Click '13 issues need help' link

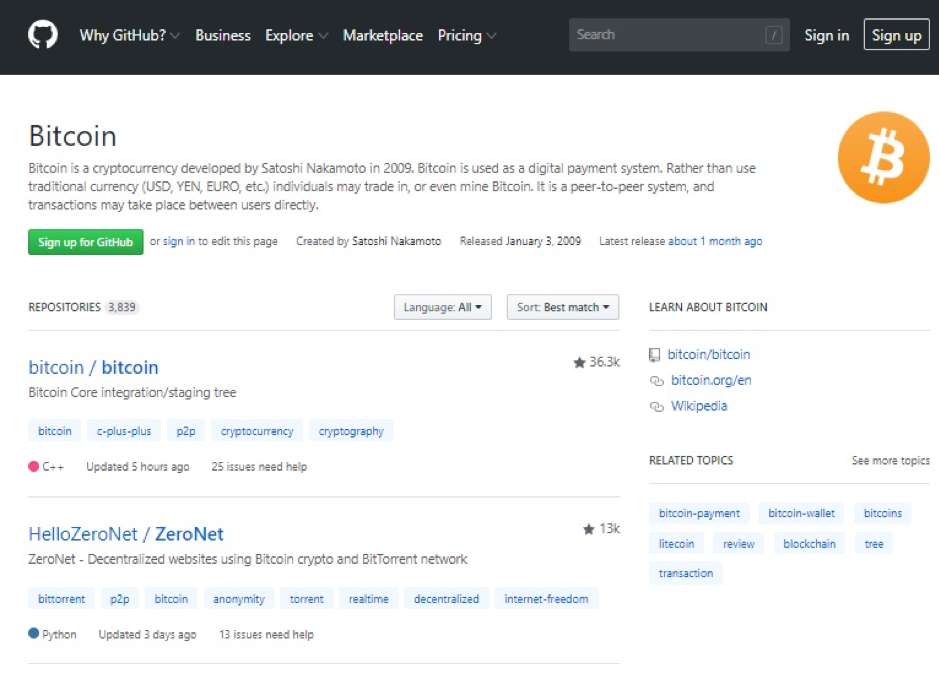[x=266, y=634]
